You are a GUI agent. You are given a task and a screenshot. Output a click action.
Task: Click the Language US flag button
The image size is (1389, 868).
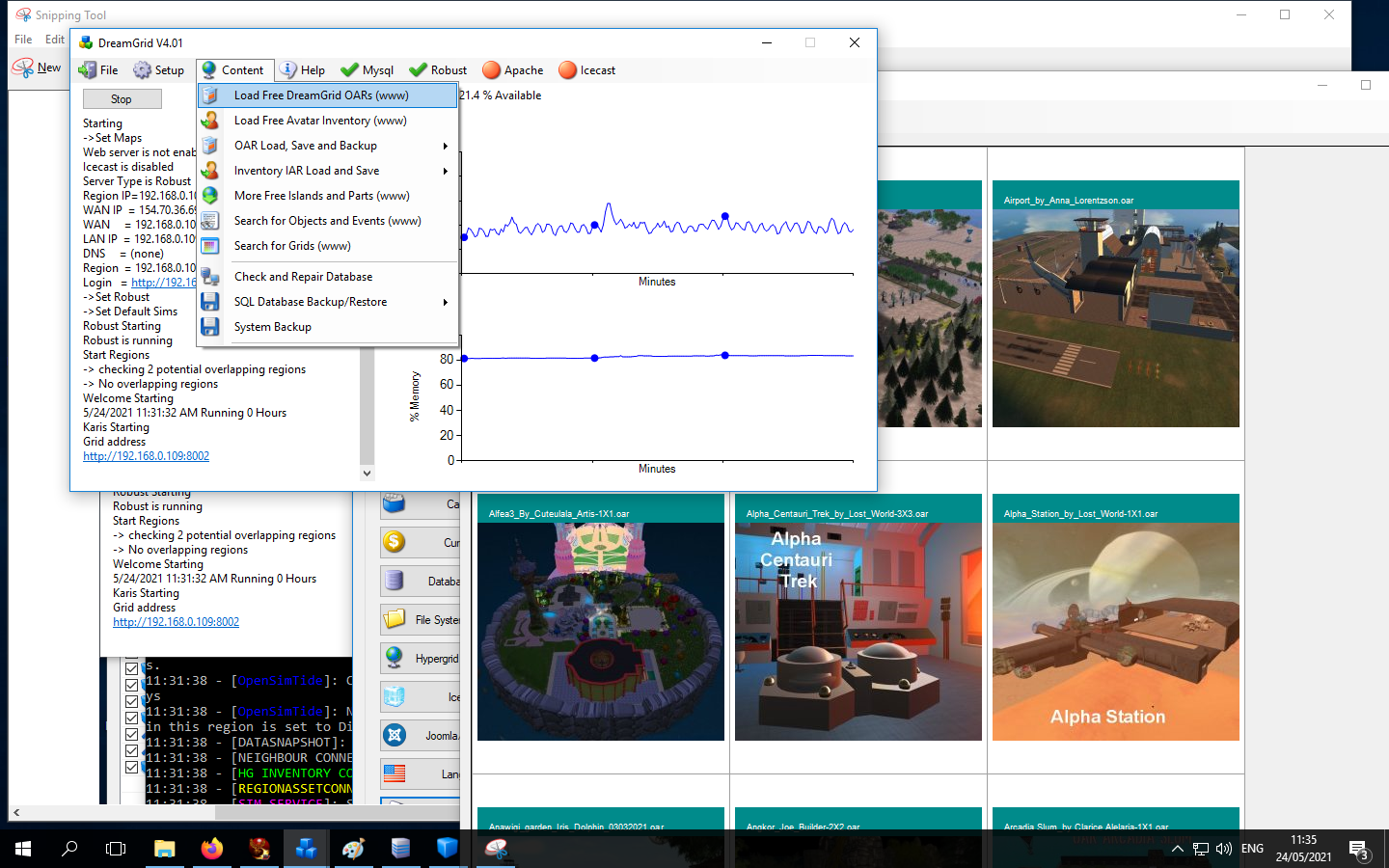point(420,773)
